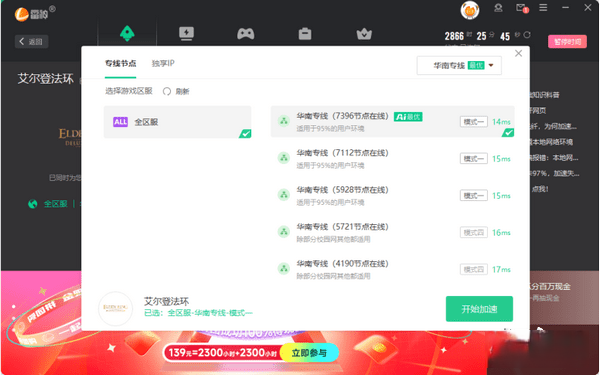The height and width of the screenshot is (375, 600).
Task: Open 模式四 selector on the 16ms row
Action: click(x=474, y=232)
